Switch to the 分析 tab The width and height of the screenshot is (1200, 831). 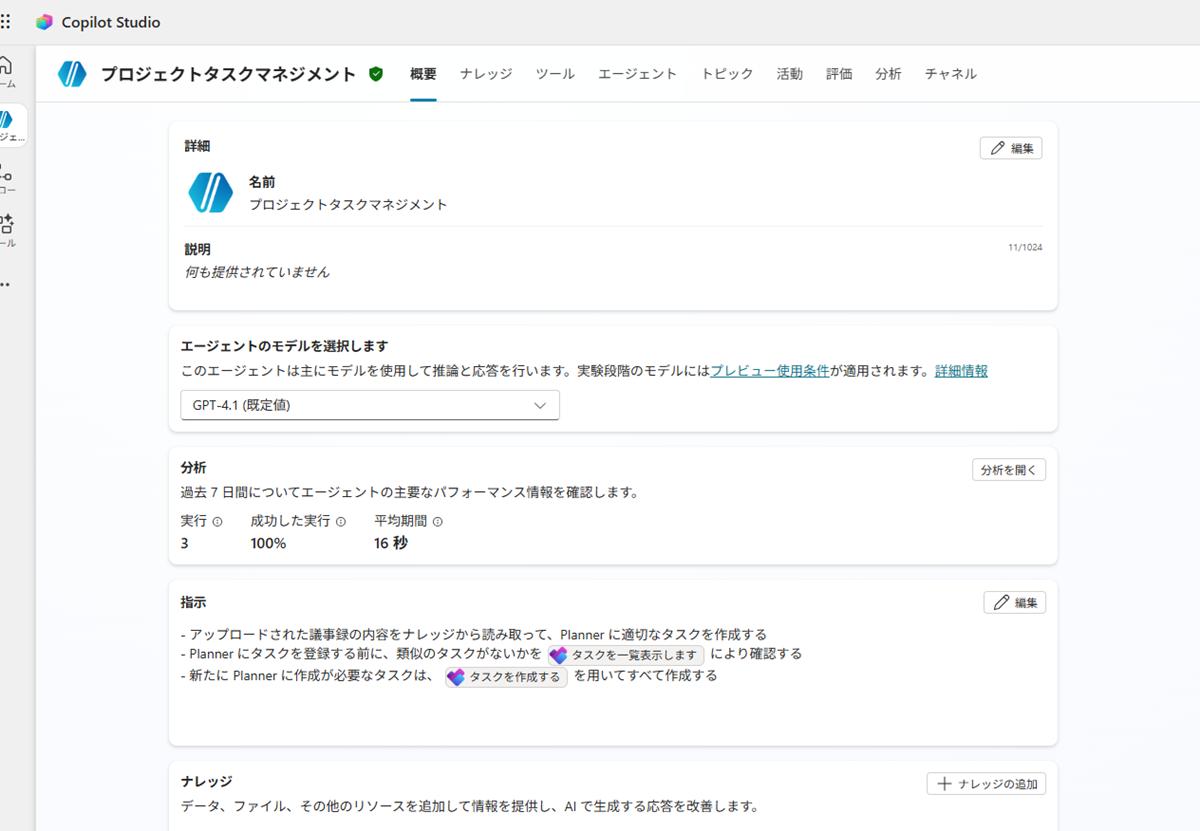click(x=888, y=73)
